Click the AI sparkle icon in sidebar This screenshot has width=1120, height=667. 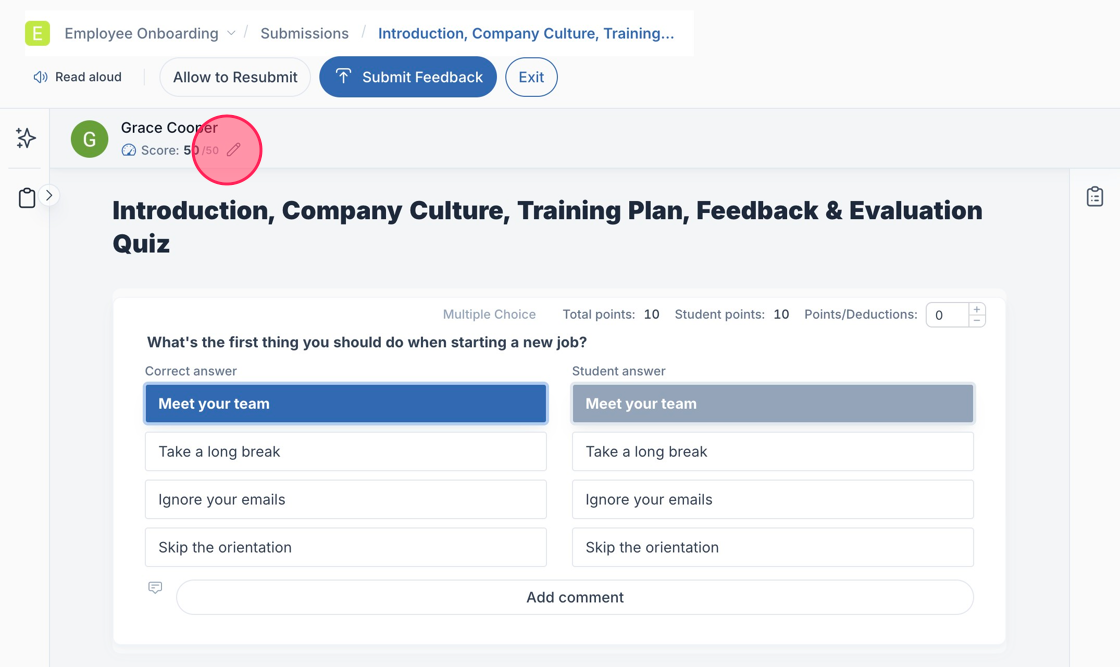point(26,138)
